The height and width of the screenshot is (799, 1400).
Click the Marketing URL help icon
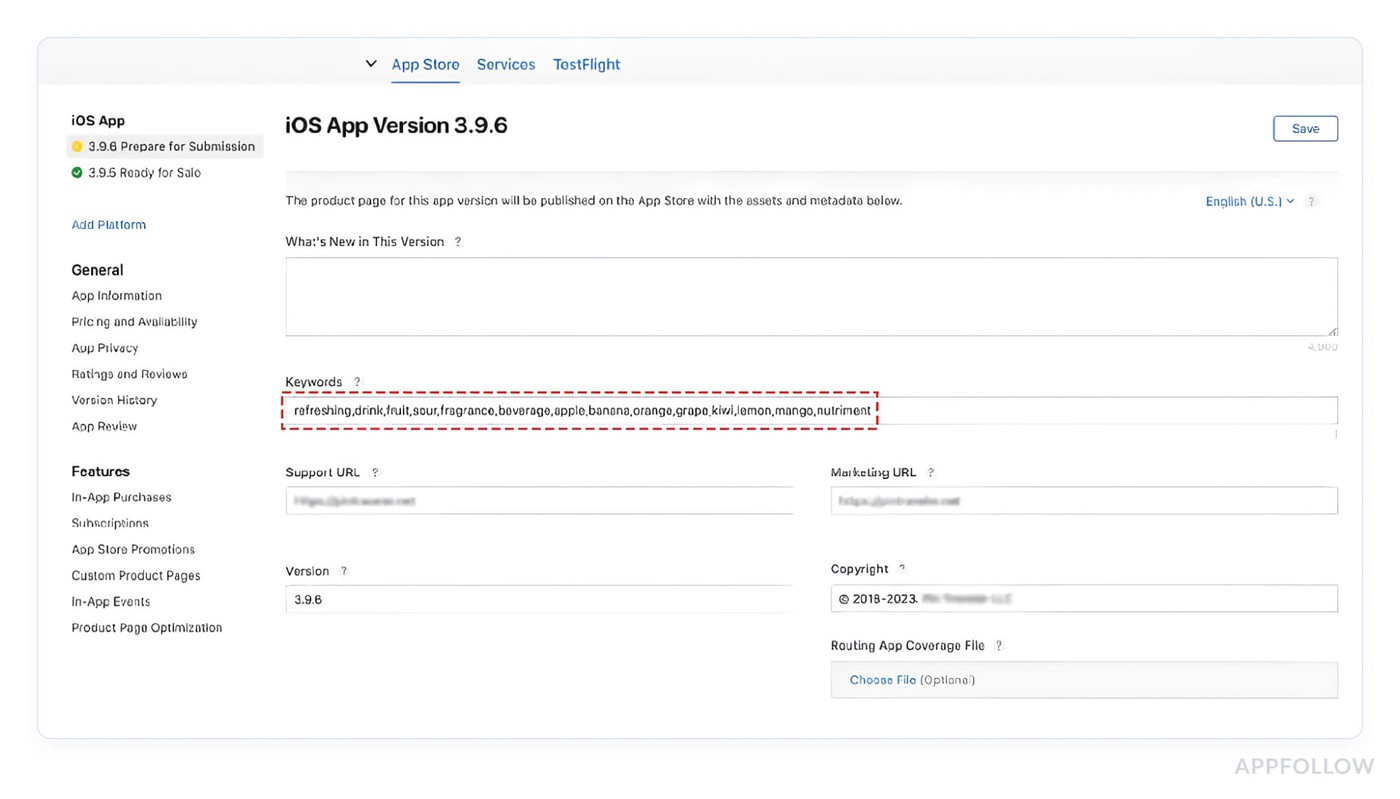click(931, 472)
